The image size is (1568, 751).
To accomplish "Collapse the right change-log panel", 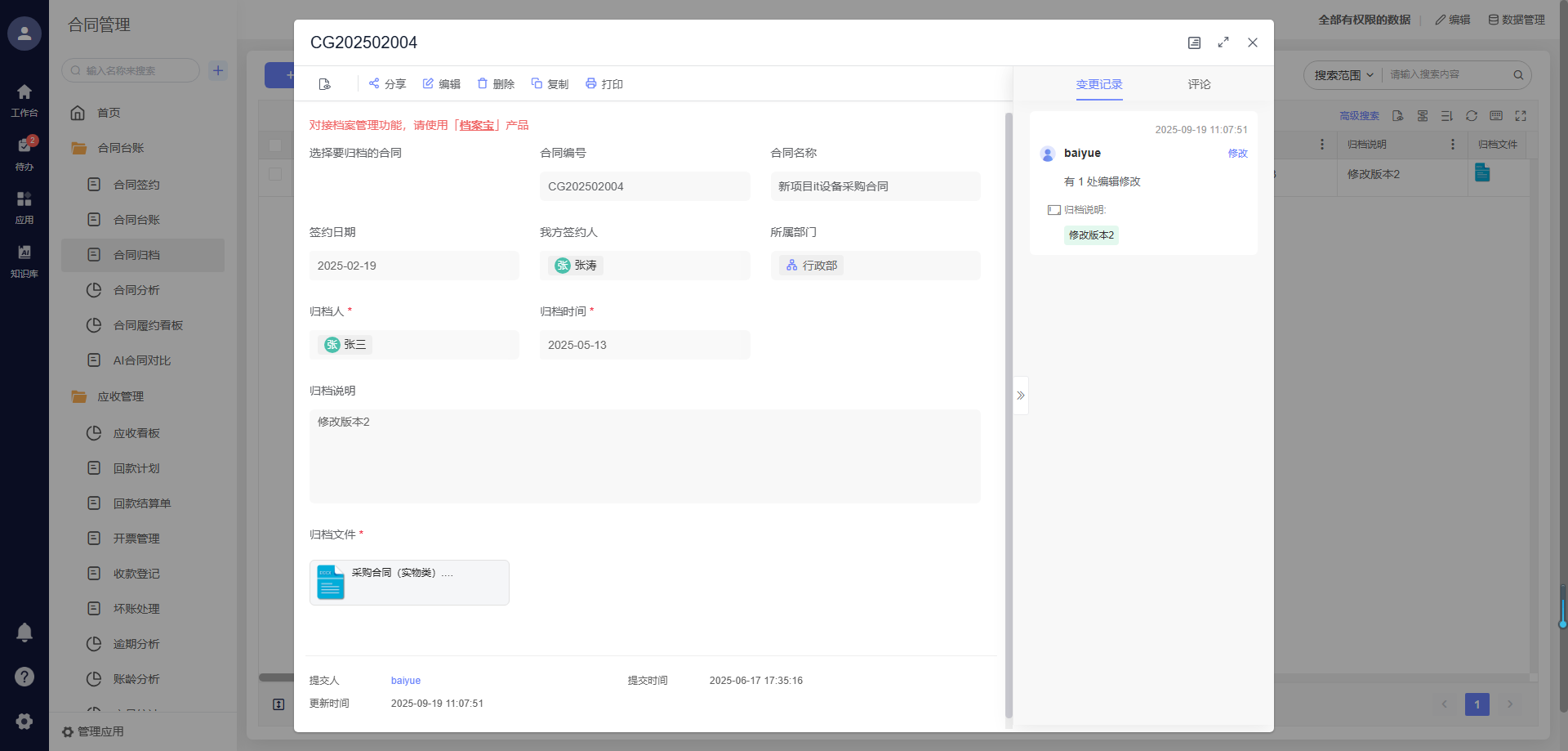I will (1021, 396).
